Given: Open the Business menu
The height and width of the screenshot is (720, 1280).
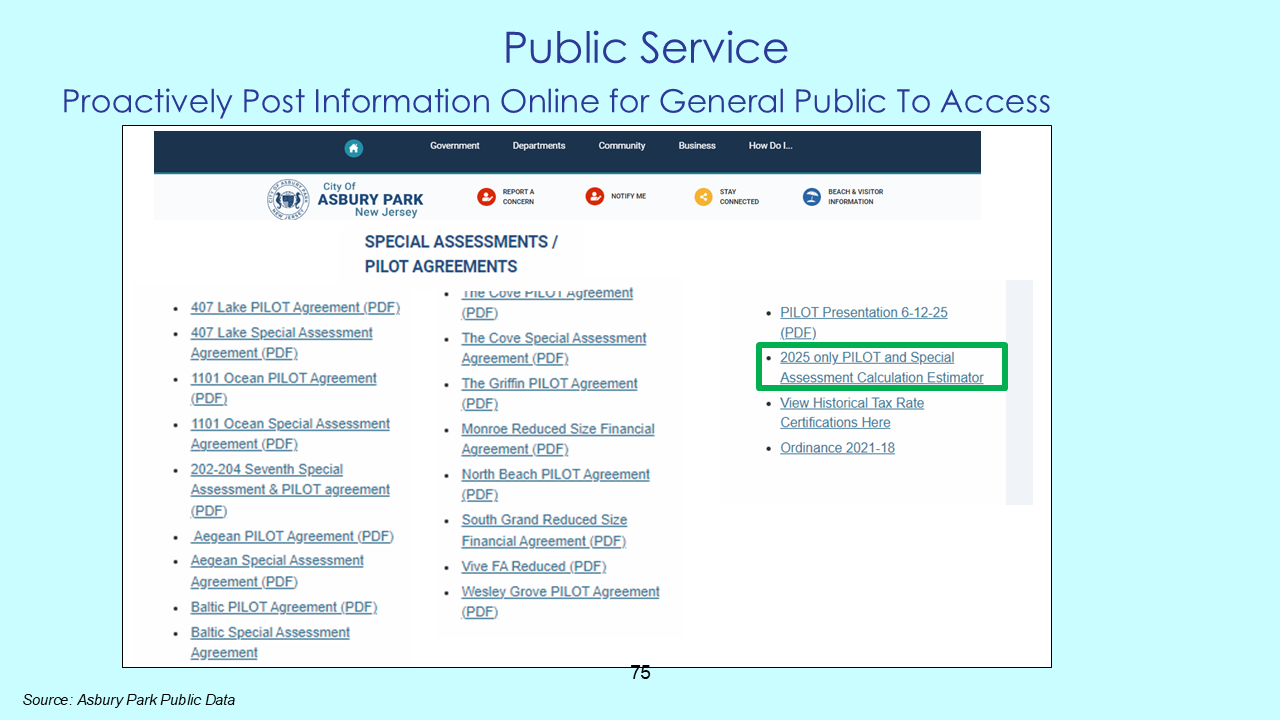Looking at the screenshot, I should pyautogui.click(x=697, y=146).
